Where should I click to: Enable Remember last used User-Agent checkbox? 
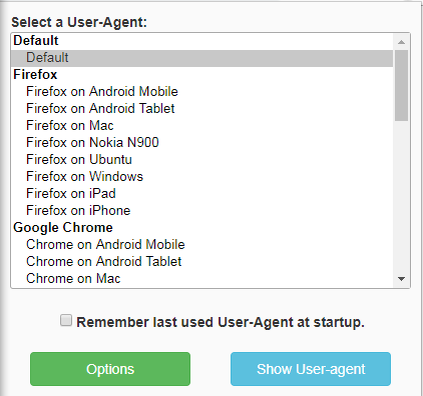click(x=66, y=320)
